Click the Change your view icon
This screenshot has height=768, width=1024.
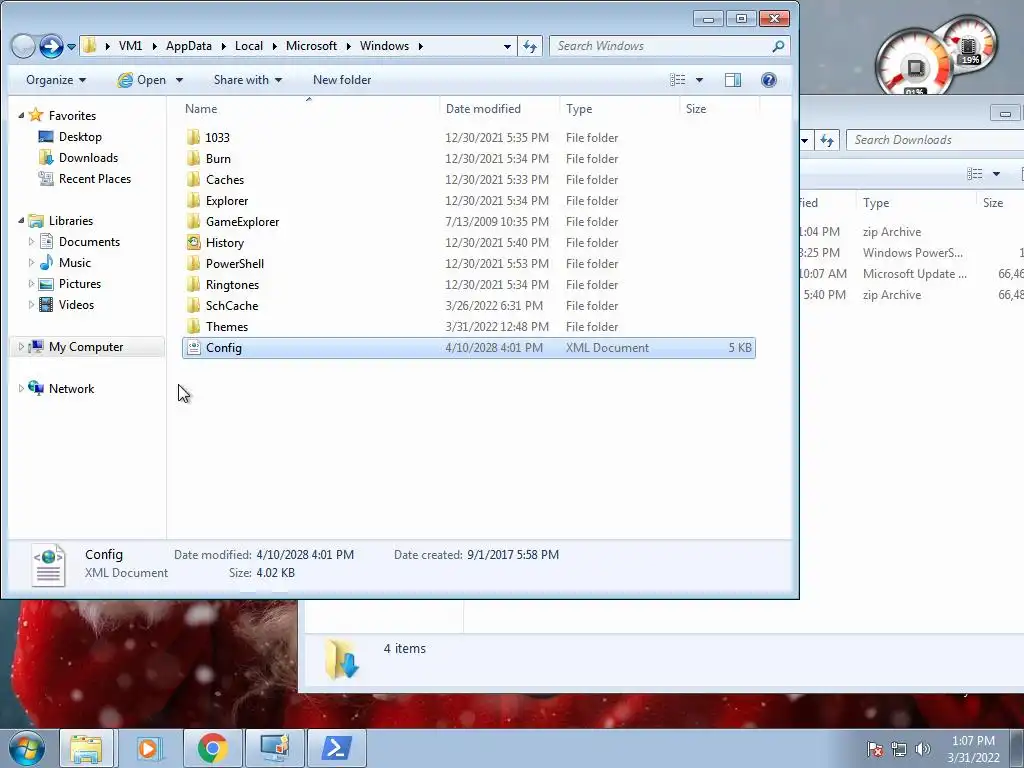click(677, 80)
